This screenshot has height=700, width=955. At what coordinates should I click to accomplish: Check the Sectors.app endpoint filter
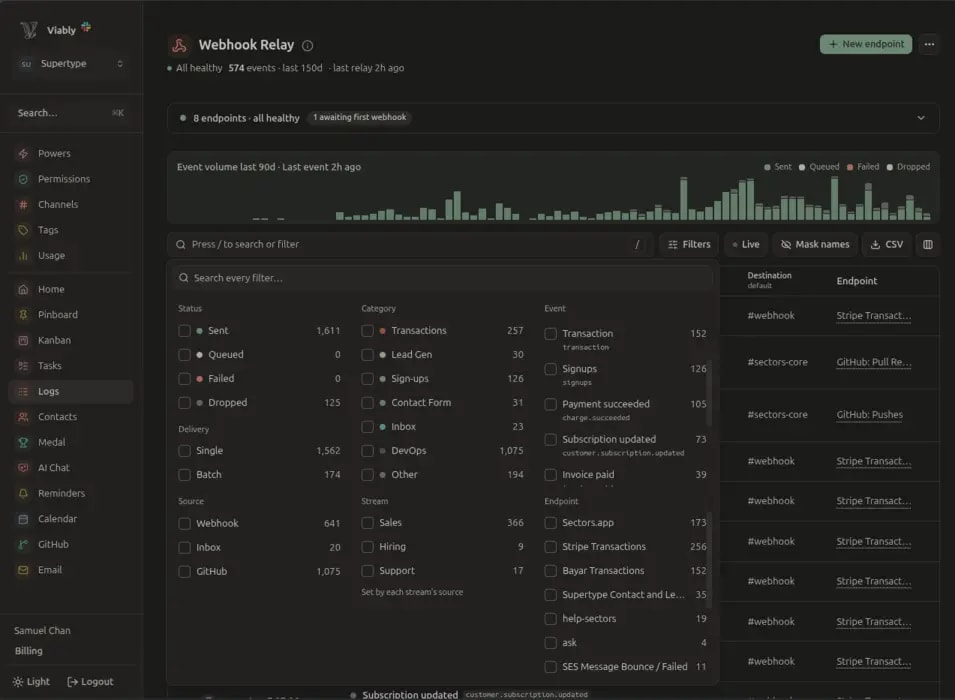tap(551, 523)
